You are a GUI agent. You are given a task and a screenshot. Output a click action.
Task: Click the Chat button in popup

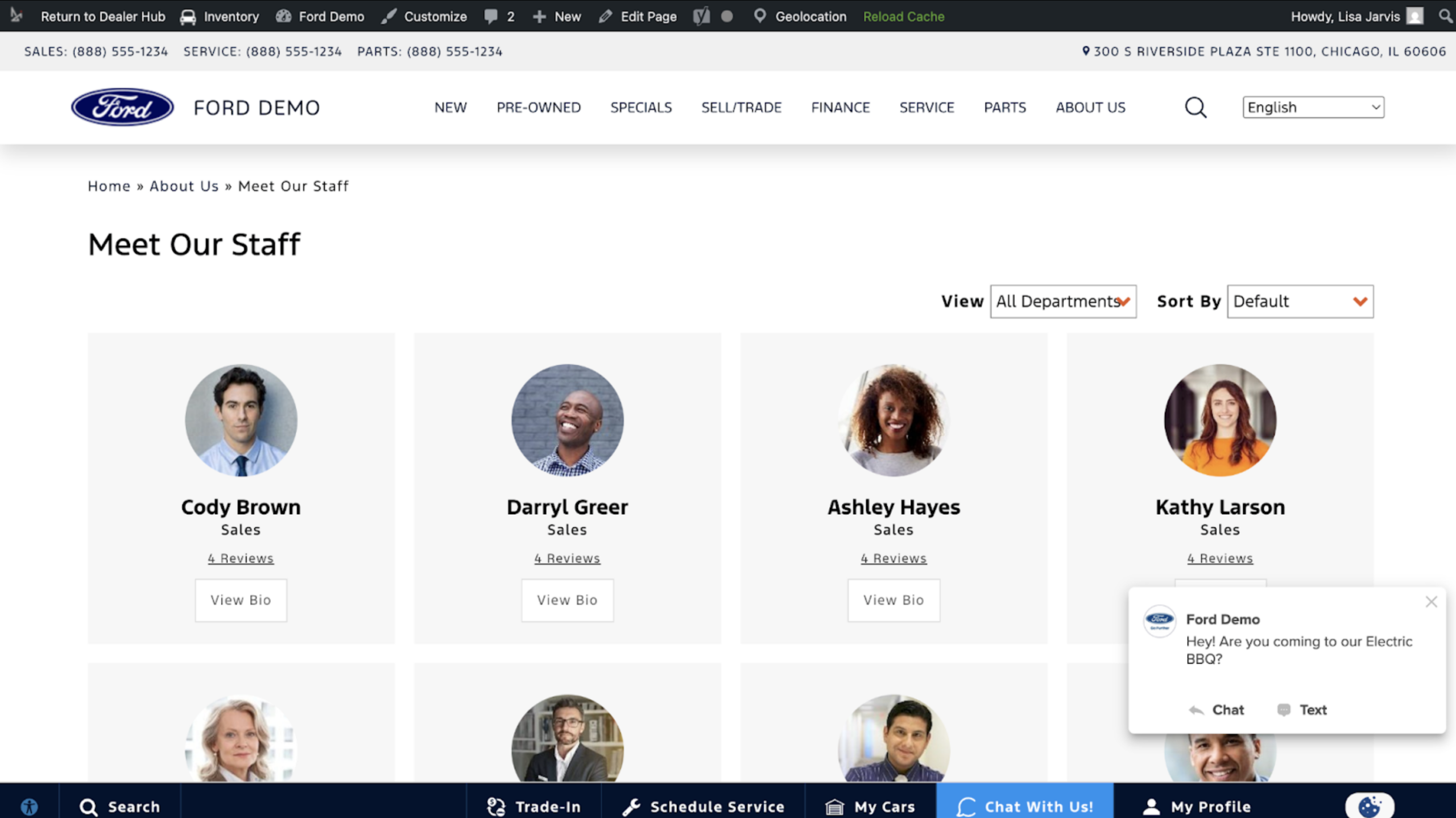tap(1217, 709)
